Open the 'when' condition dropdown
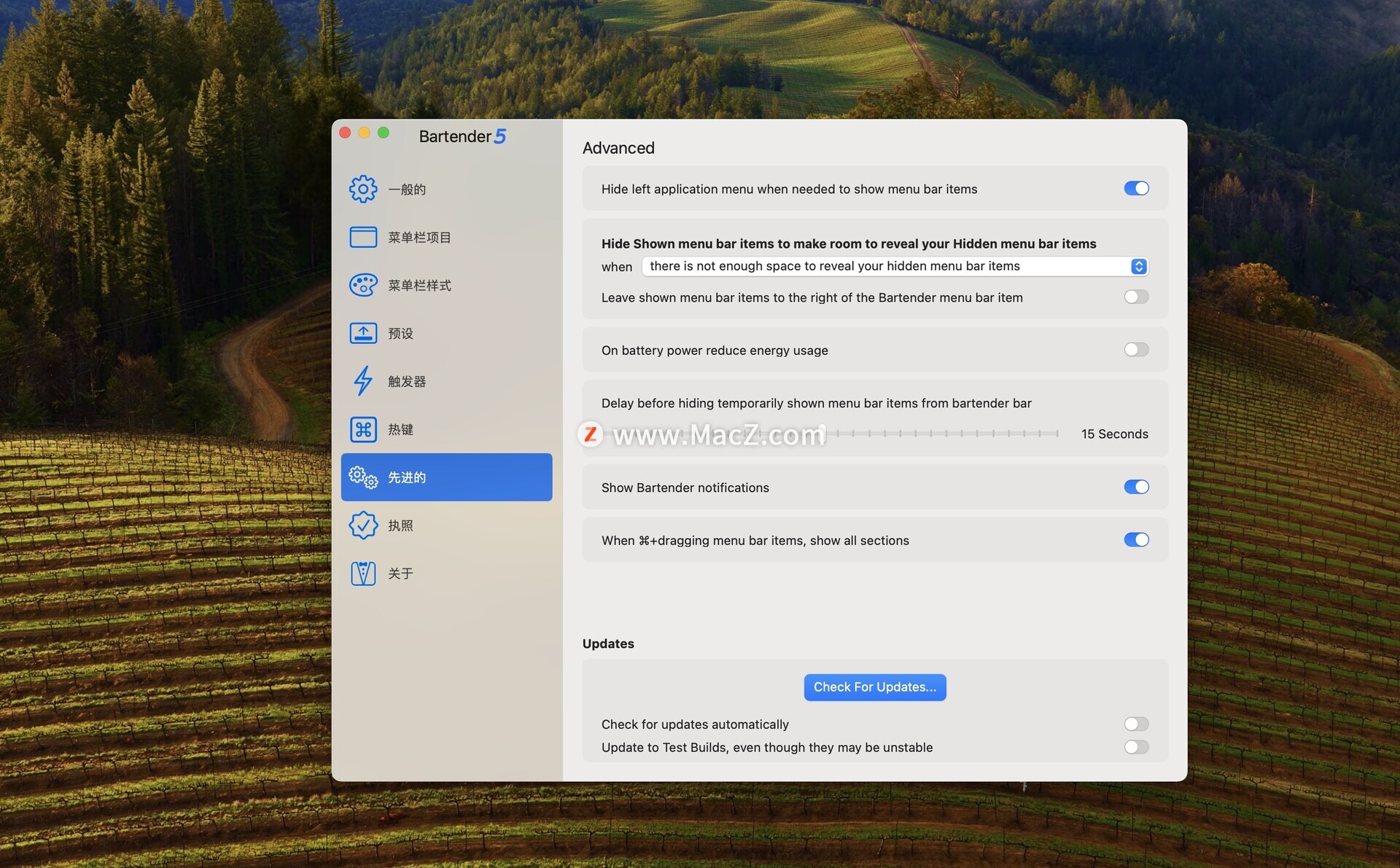This screenshot has width=1400, height=868. tap(895, 266)
